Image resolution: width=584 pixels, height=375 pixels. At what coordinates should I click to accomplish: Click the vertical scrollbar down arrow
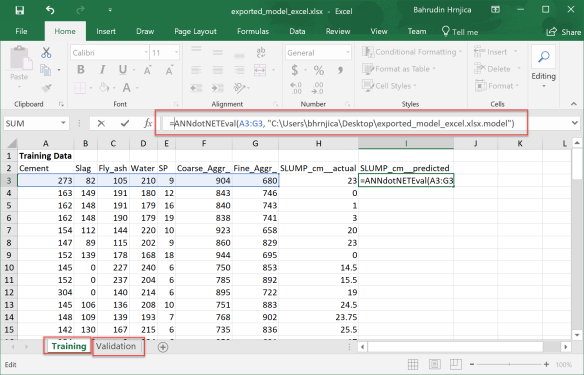tap(577, 335)
